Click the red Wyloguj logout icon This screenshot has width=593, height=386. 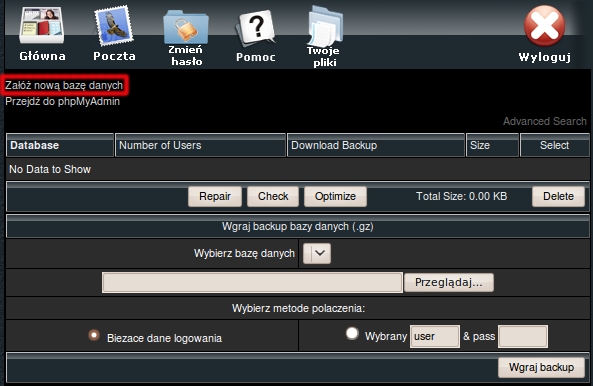tap(544, 26)
